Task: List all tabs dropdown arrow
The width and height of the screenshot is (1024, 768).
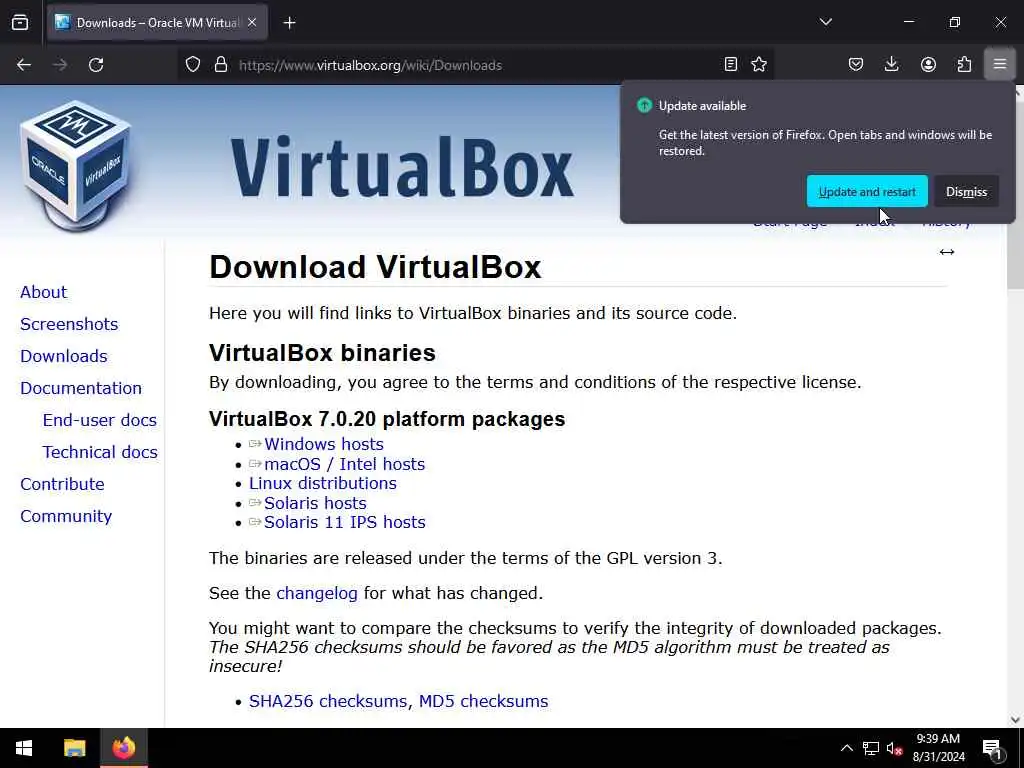Action: (x=825, y=22)
